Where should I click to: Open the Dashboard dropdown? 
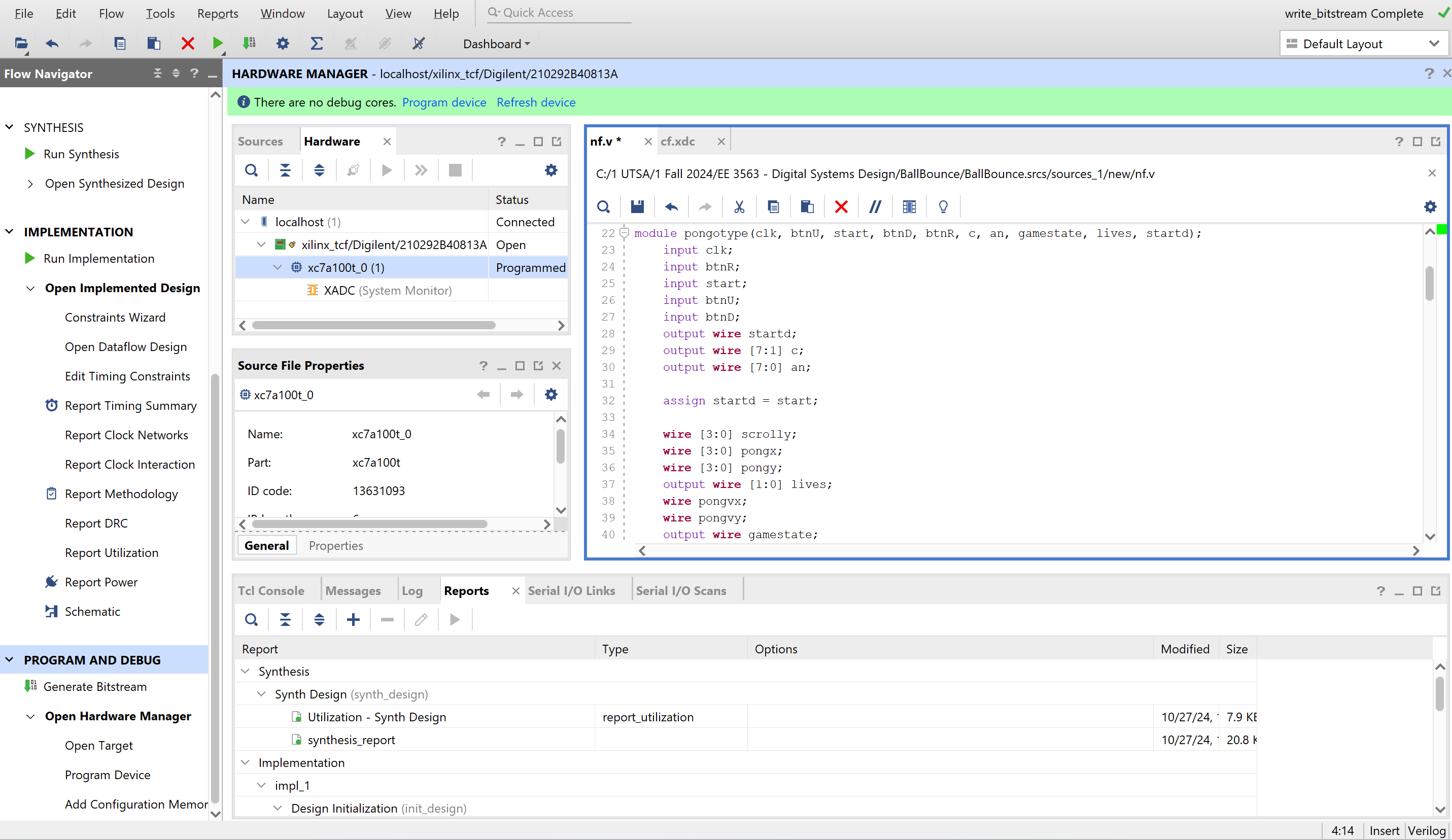tap(496, 44)
